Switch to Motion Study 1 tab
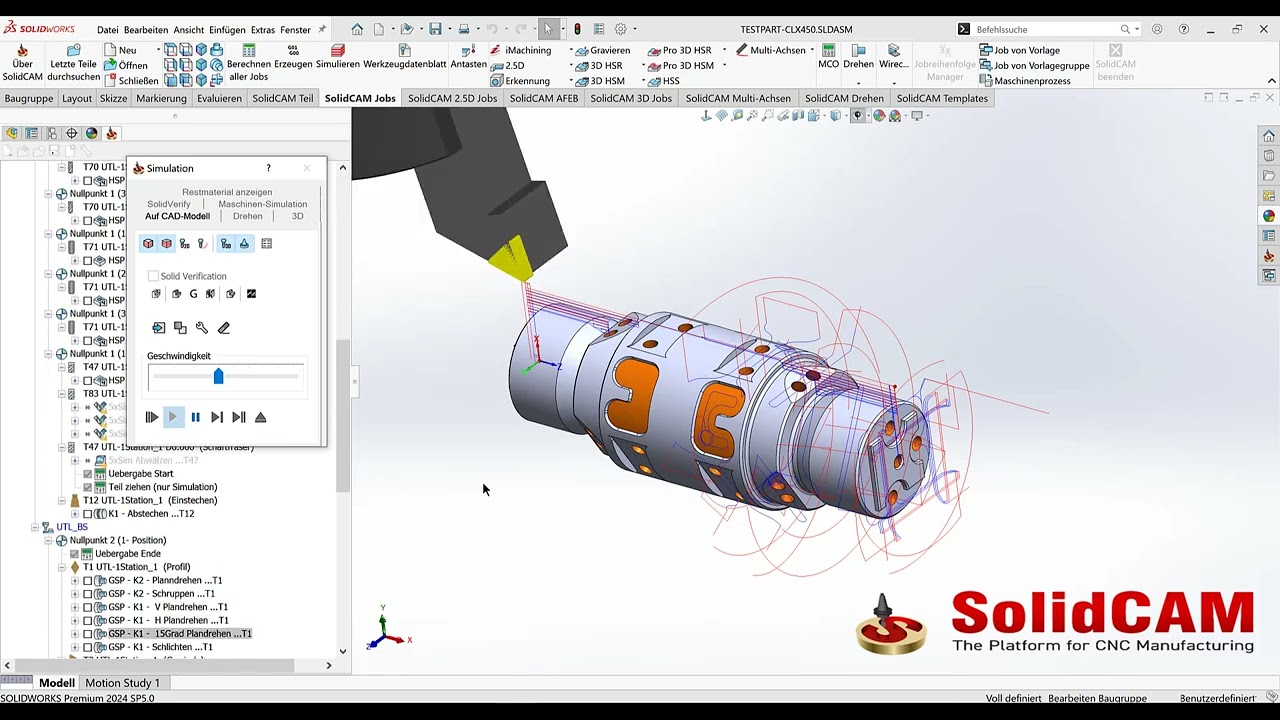1280x720 pixels. [122, 683]
